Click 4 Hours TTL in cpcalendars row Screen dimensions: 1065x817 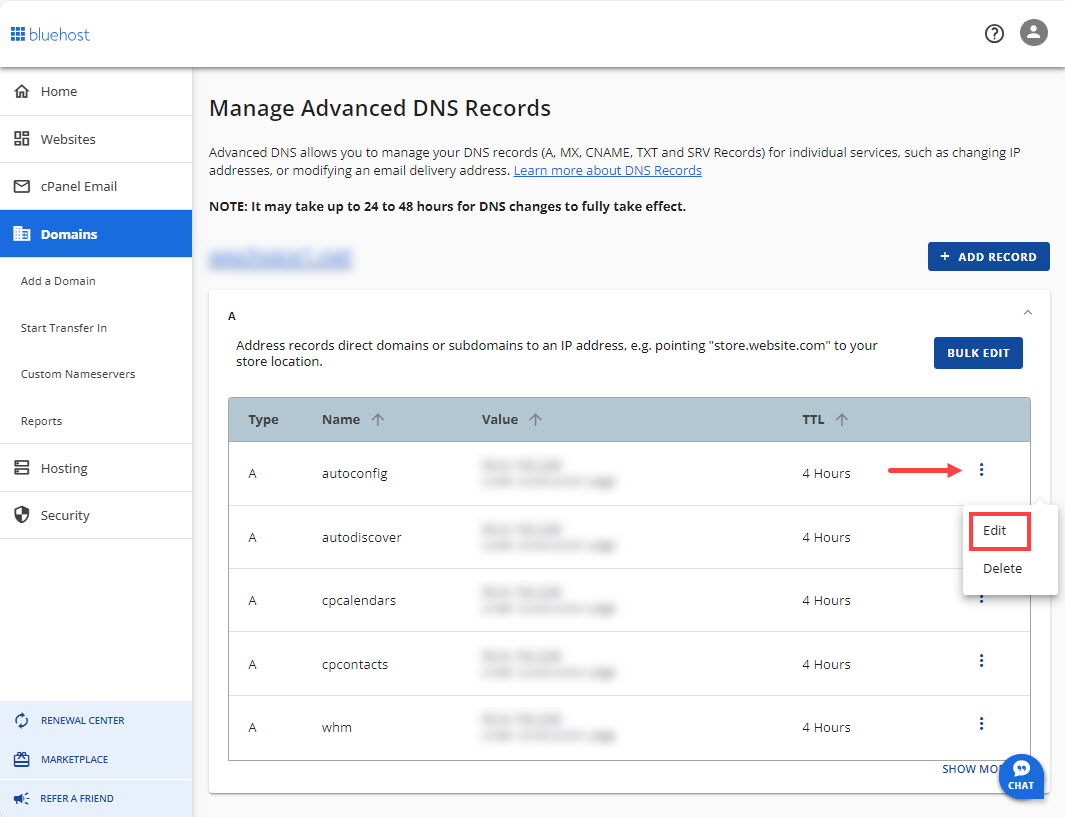pyautogui.click(x=826, y=600)
